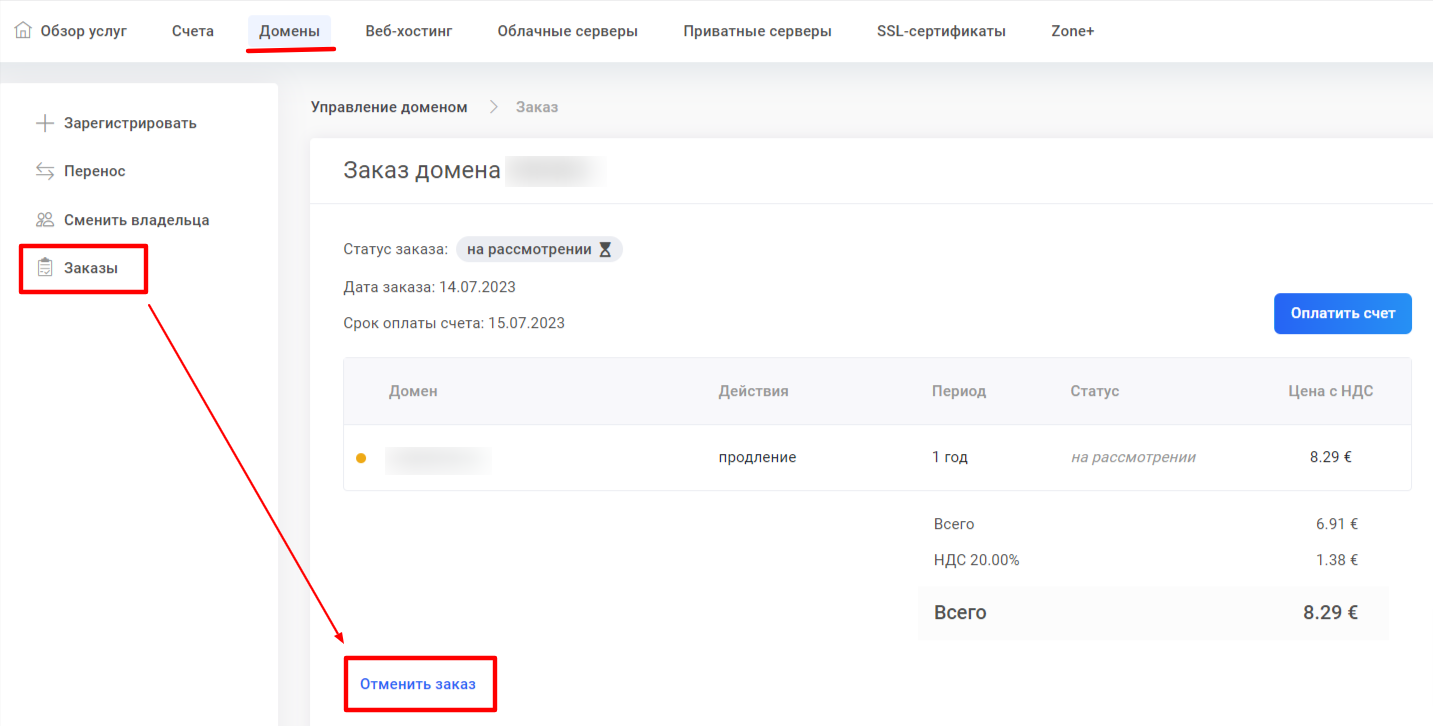
Task: Click the orange status dot in the domain row
Action: coord(361,458)
